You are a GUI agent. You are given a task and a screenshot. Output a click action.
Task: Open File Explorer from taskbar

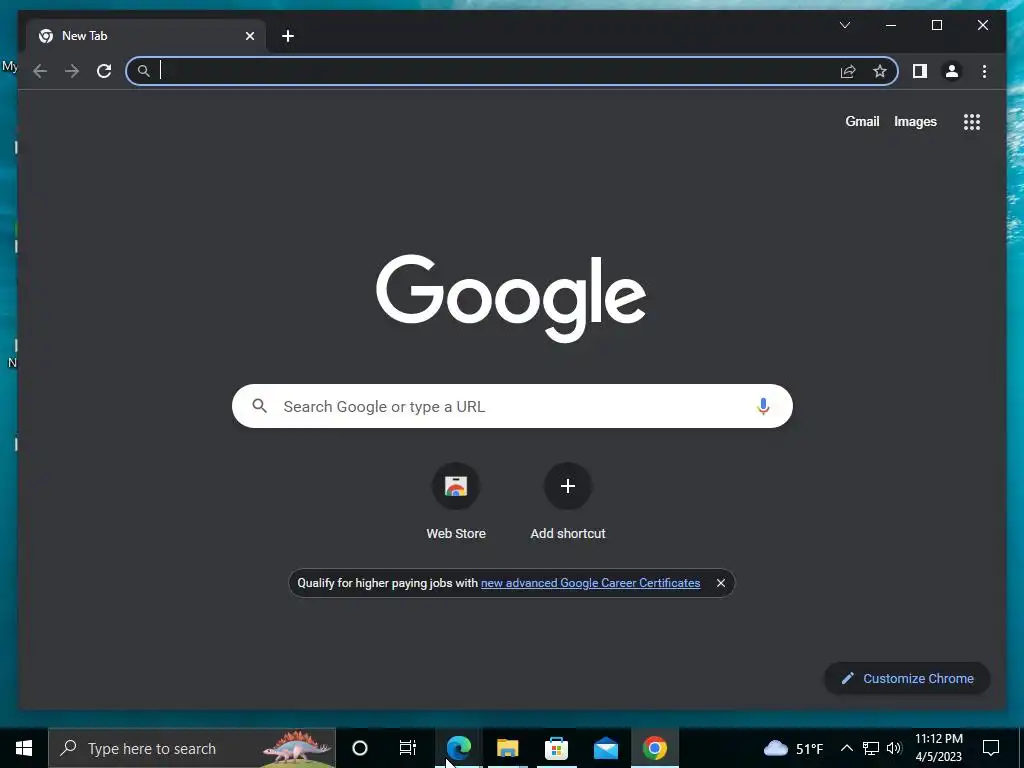[x=507, y=748]
